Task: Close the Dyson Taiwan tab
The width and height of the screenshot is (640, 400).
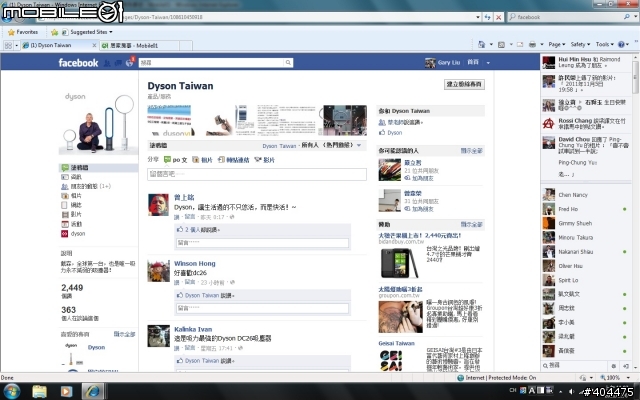Action: point(94,45)
